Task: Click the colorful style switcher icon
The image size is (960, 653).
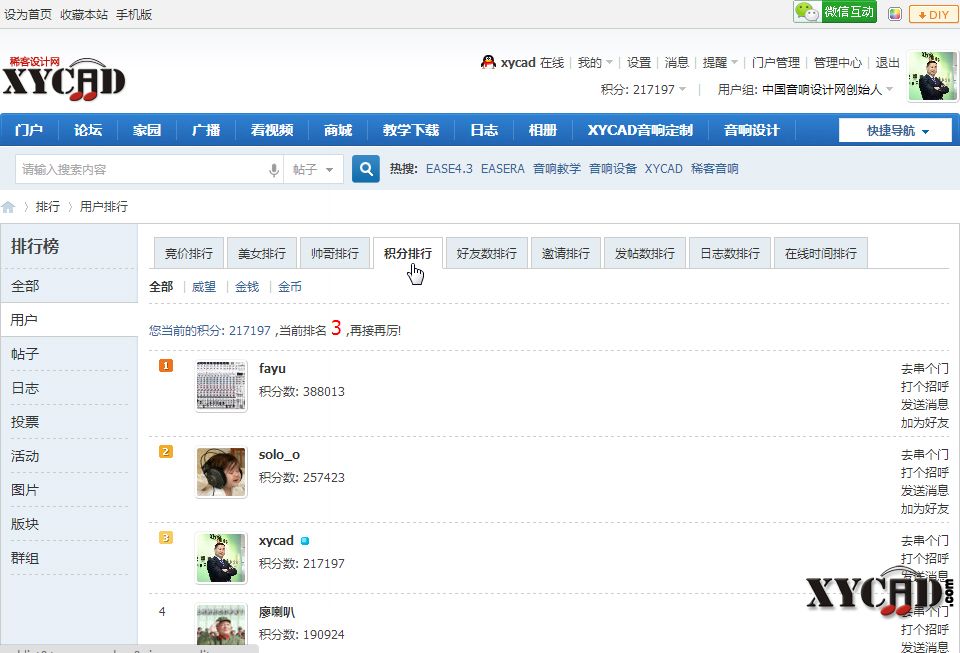Action: point(895,14)
